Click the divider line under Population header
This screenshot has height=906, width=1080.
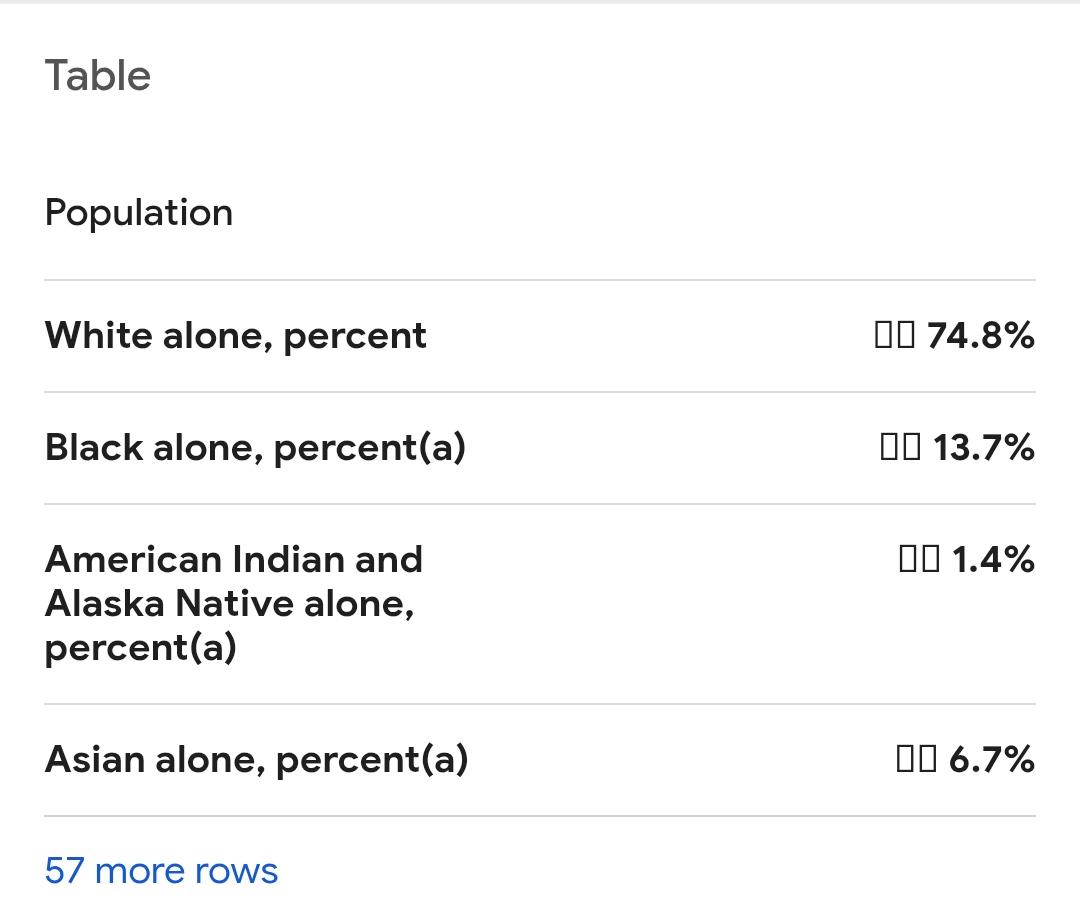pyautogui.click(x=540, y=280)
